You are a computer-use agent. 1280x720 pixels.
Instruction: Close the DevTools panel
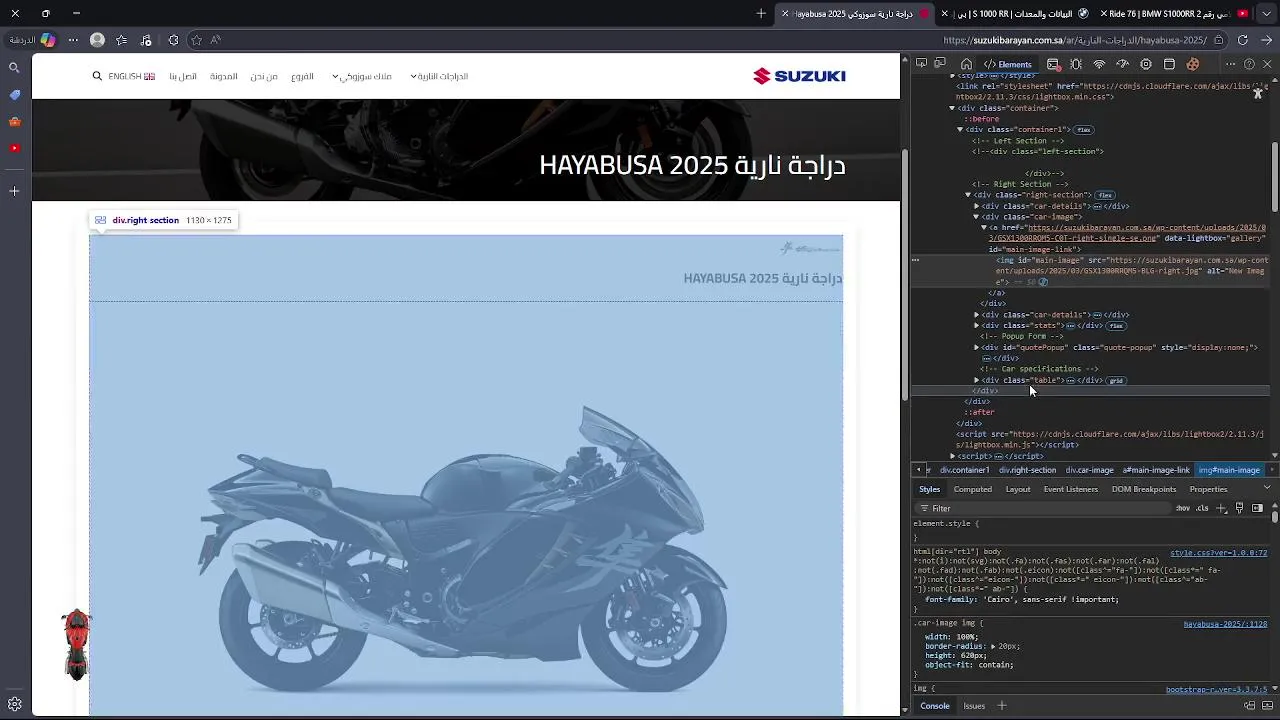(1267, 64)
